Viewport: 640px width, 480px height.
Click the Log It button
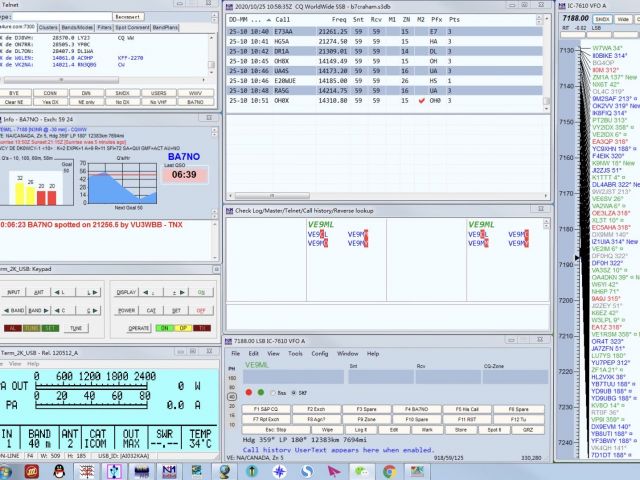pyautogui.click(x=361, y=430)
